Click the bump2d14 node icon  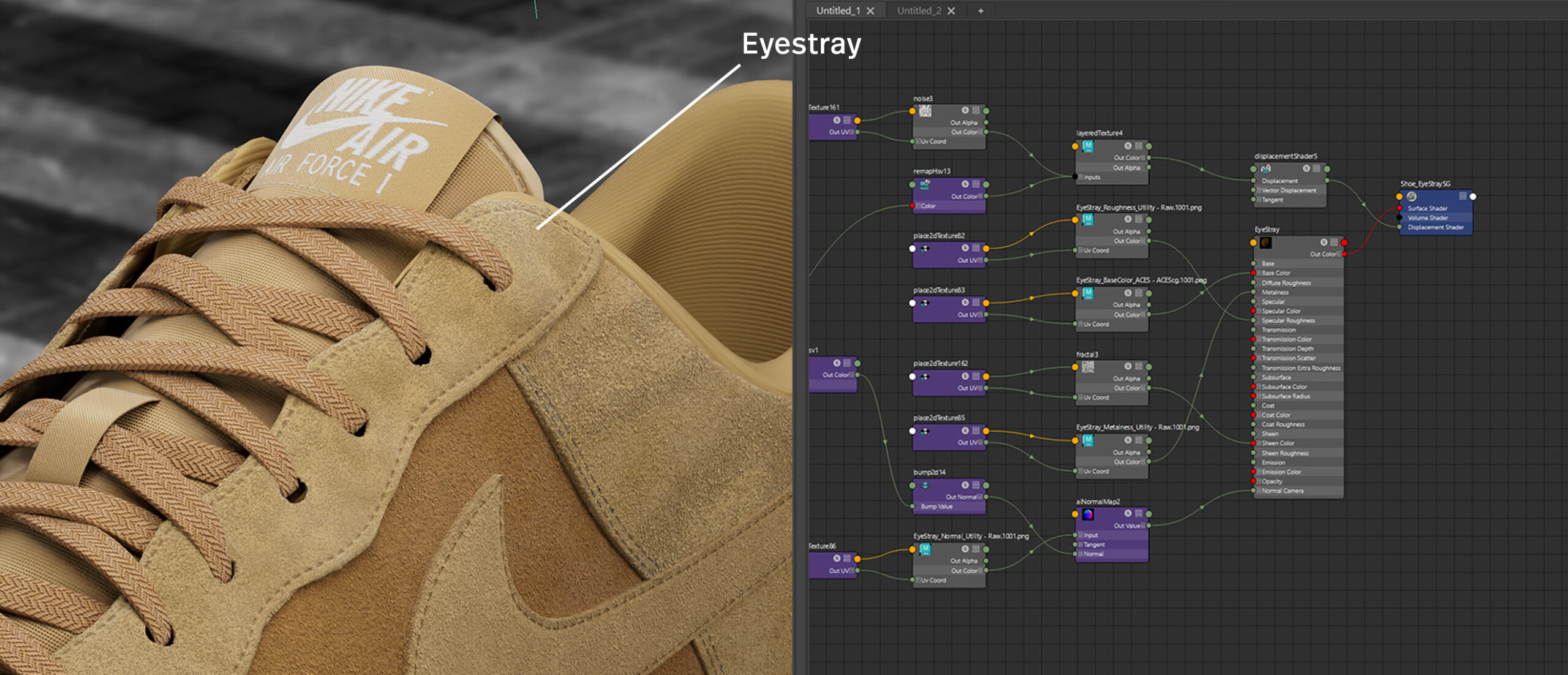point(925,486)
